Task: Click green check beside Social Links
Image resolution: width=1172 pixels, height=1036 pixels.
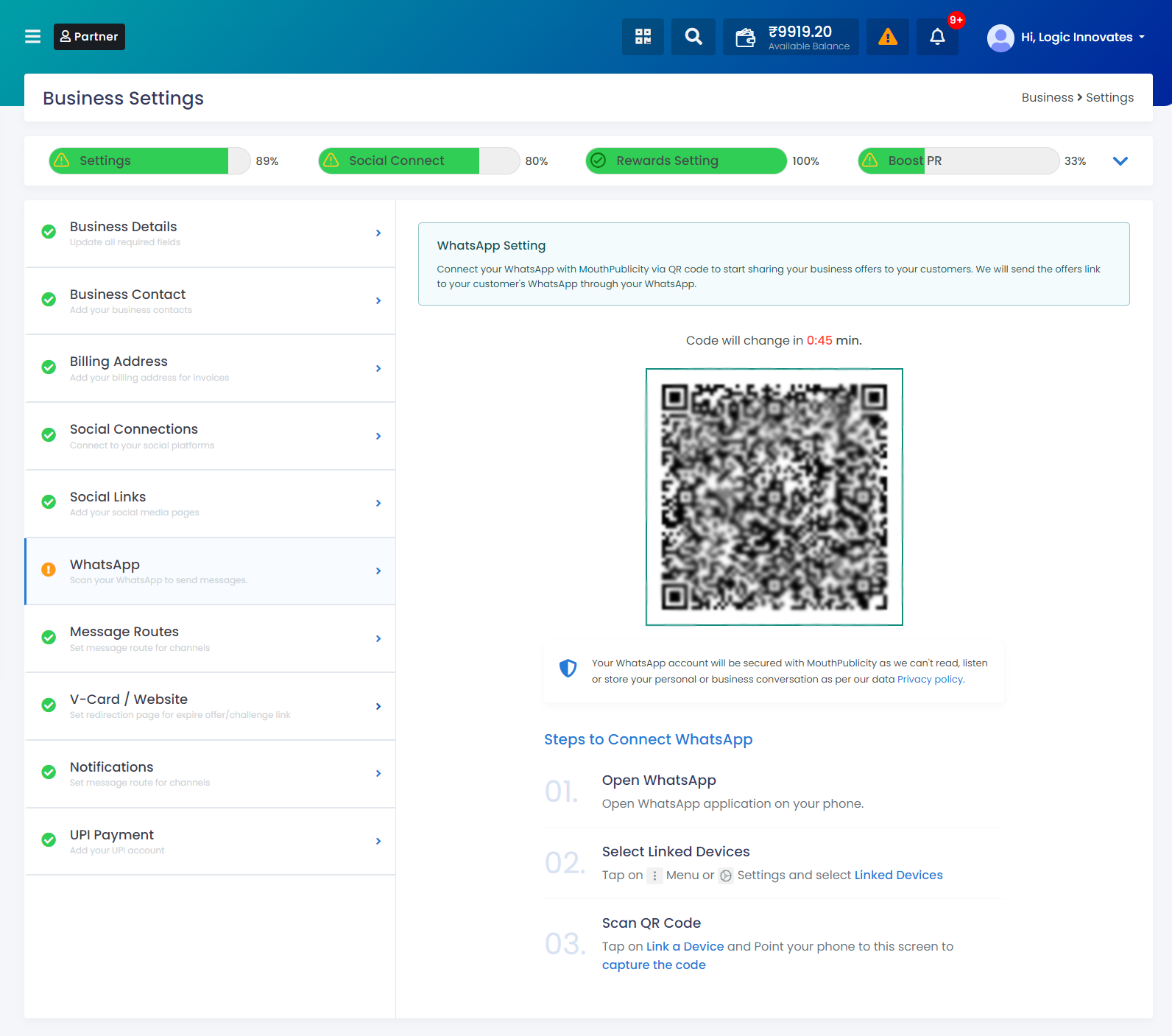Action: click(49, 502)
